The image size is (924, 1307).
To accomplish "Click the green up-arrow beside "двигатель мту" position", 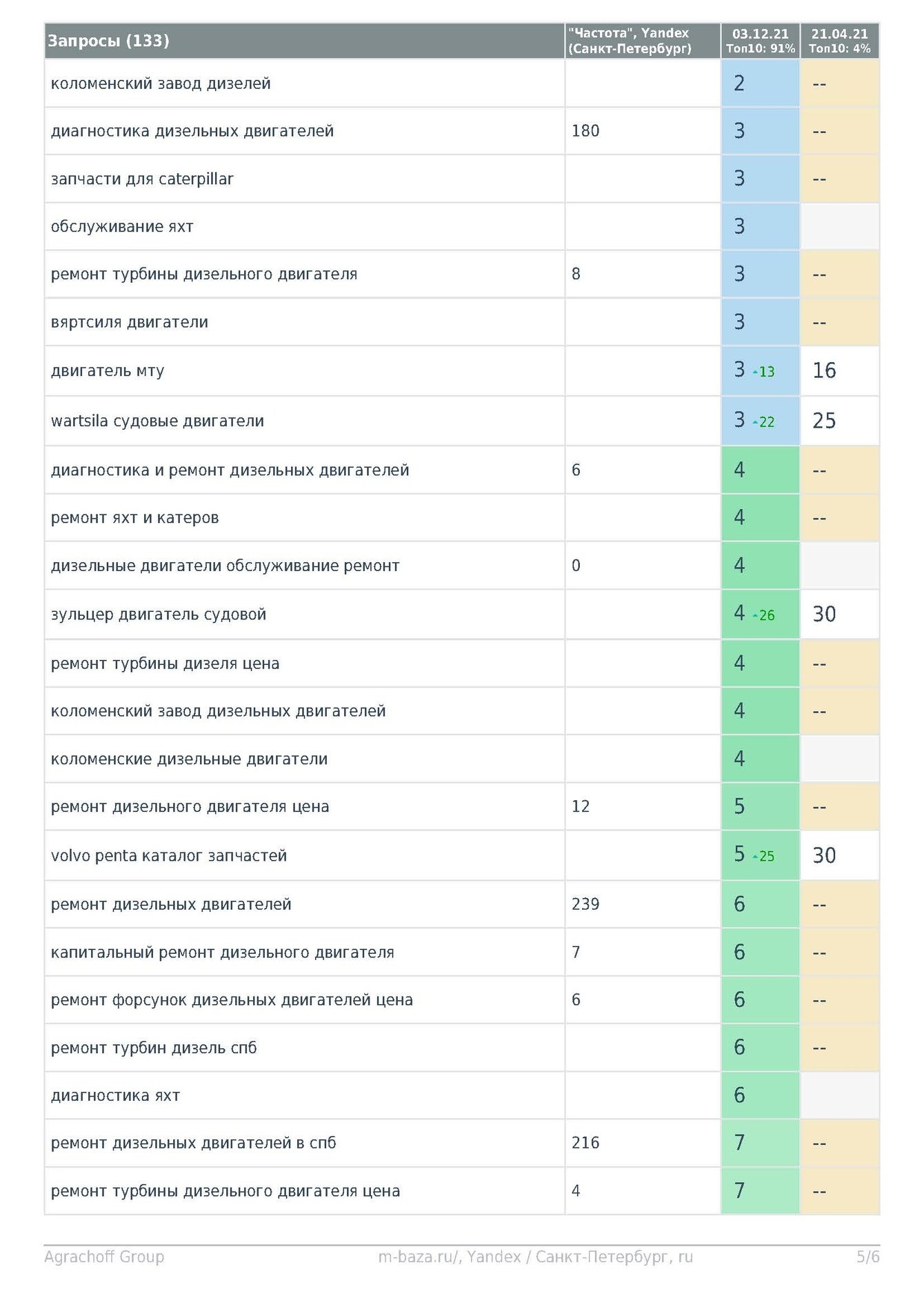I will (755, 372).
